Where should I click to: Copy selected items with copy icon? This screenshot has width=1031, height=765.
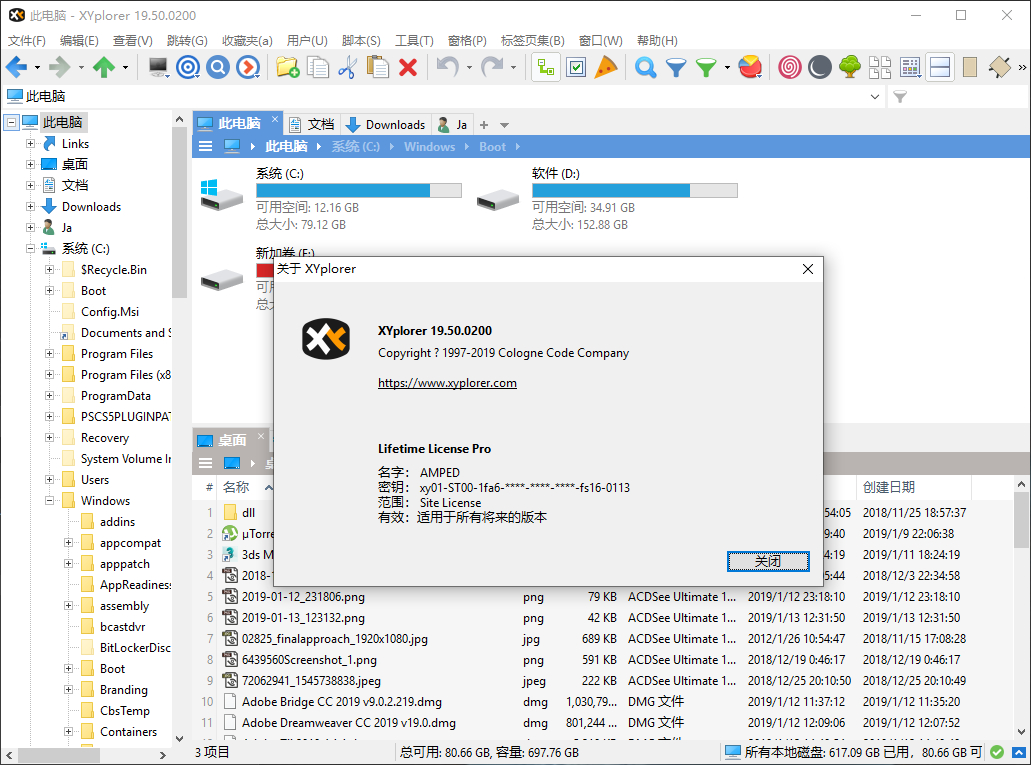(318, 67)
